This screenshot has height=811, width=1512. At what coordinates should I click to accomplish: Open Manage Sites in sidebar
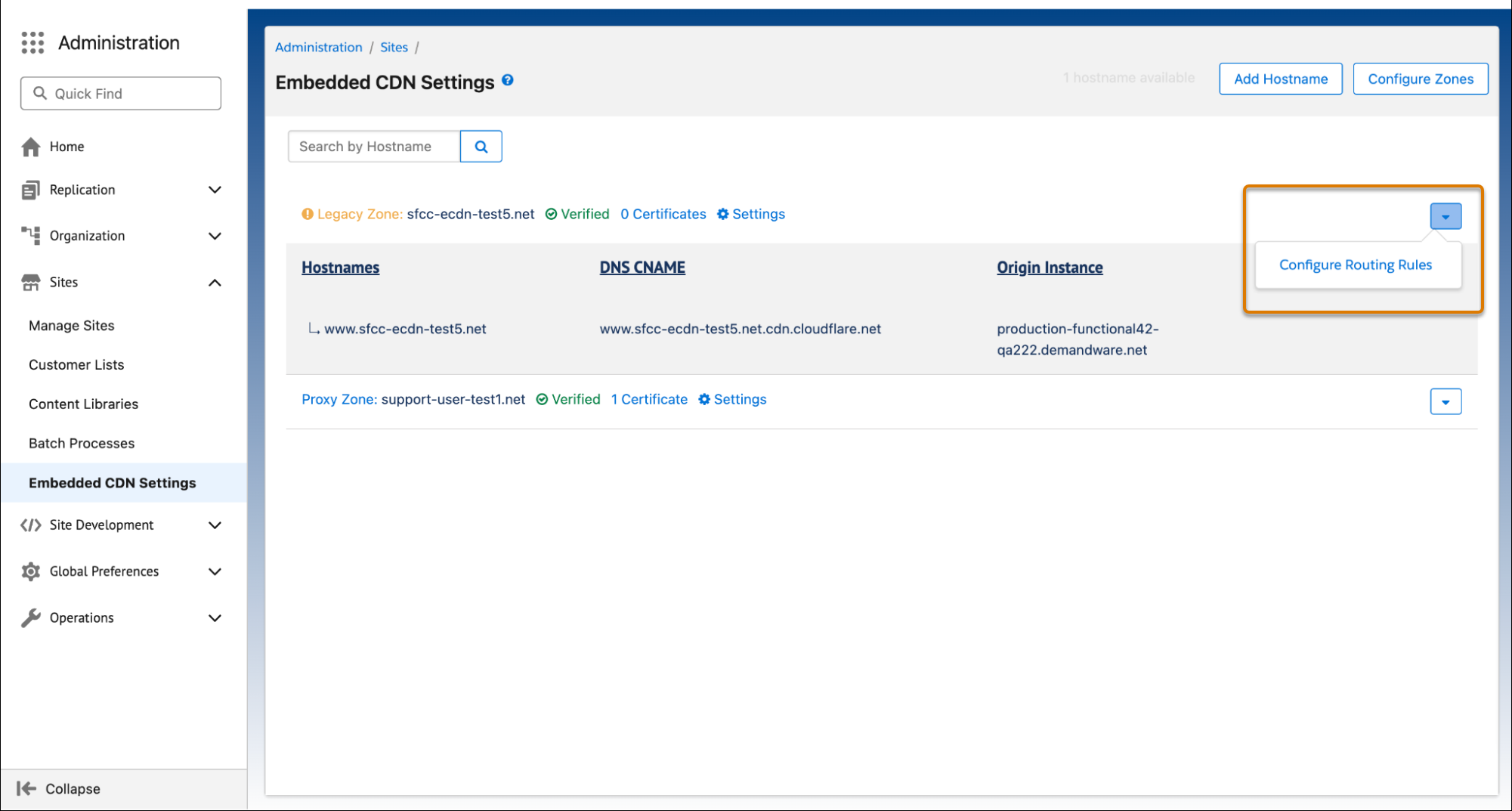[x=72, y=326]
